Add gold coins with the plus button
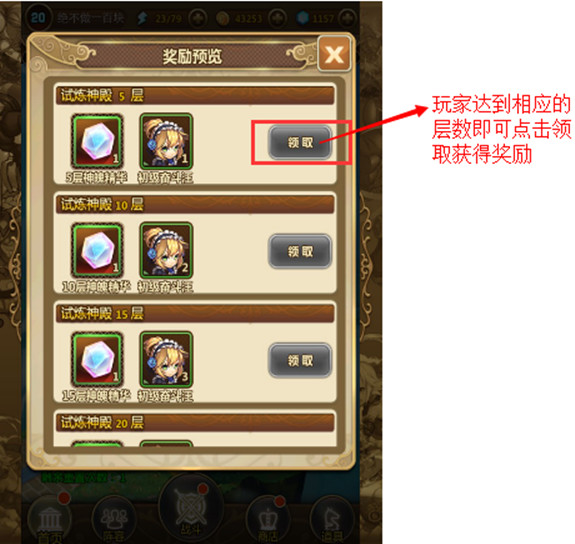Screen dimensions: 575x544 [278, 18]
